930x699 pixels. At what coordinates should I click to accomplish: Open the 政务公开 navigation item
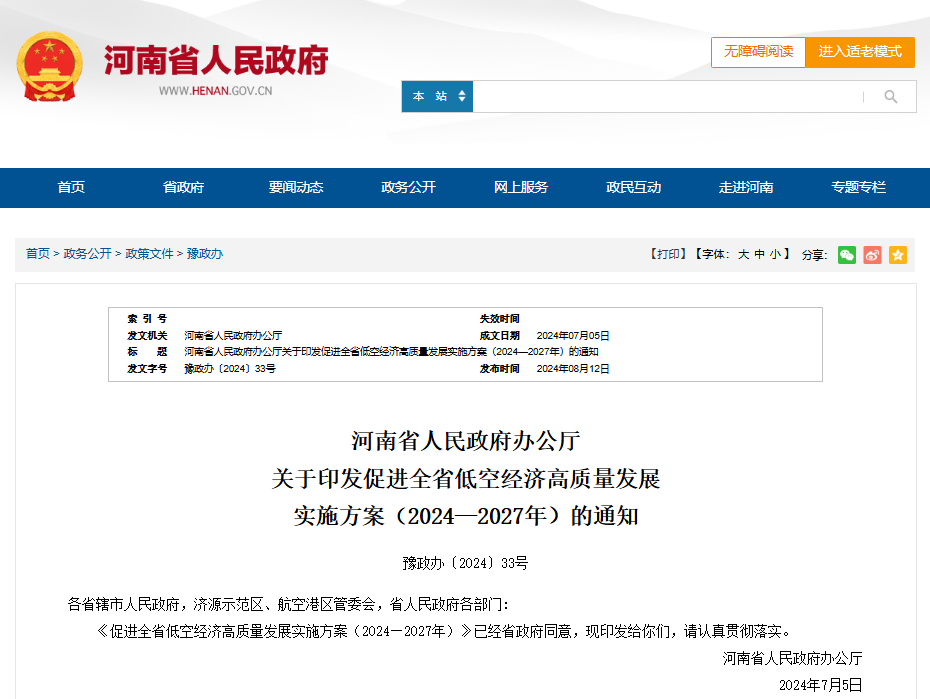click(x=408, y=187)
